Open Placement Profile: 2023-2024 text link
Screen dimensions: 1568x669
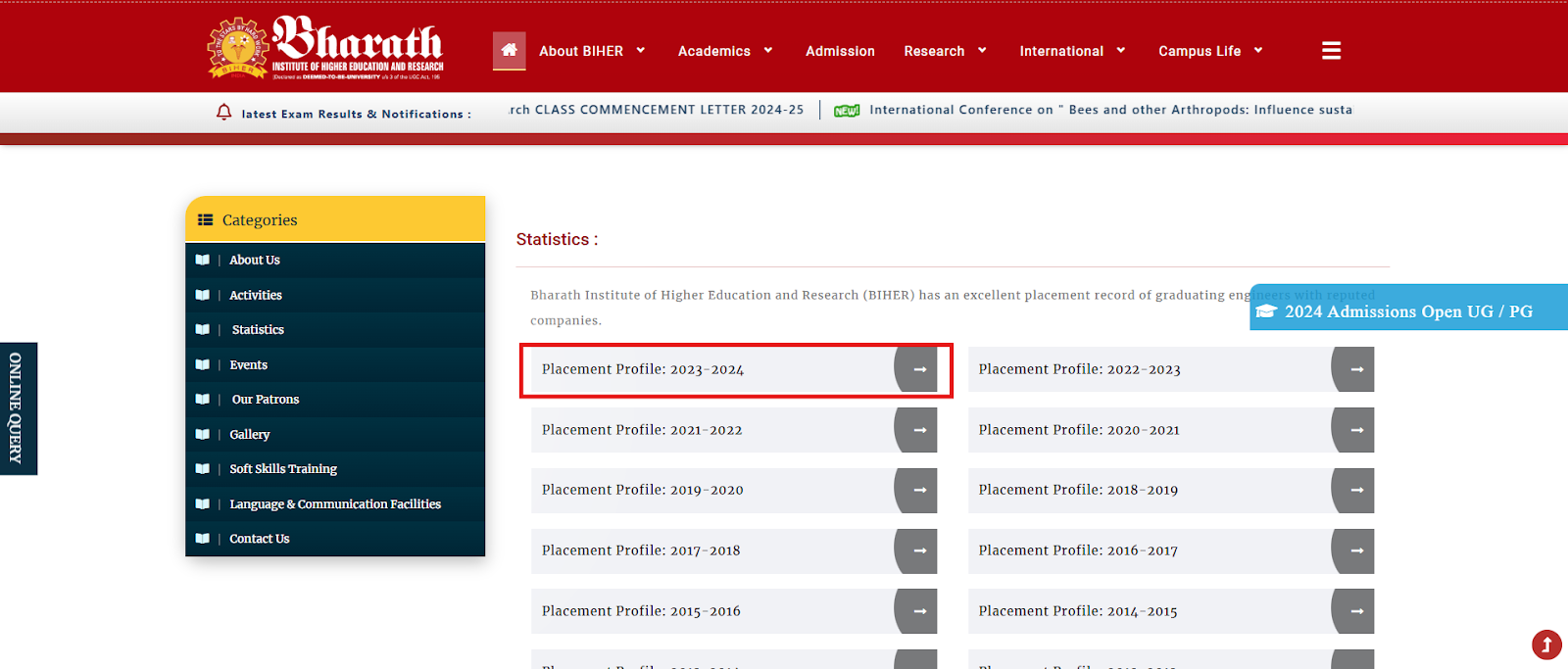tap(643, 369)
